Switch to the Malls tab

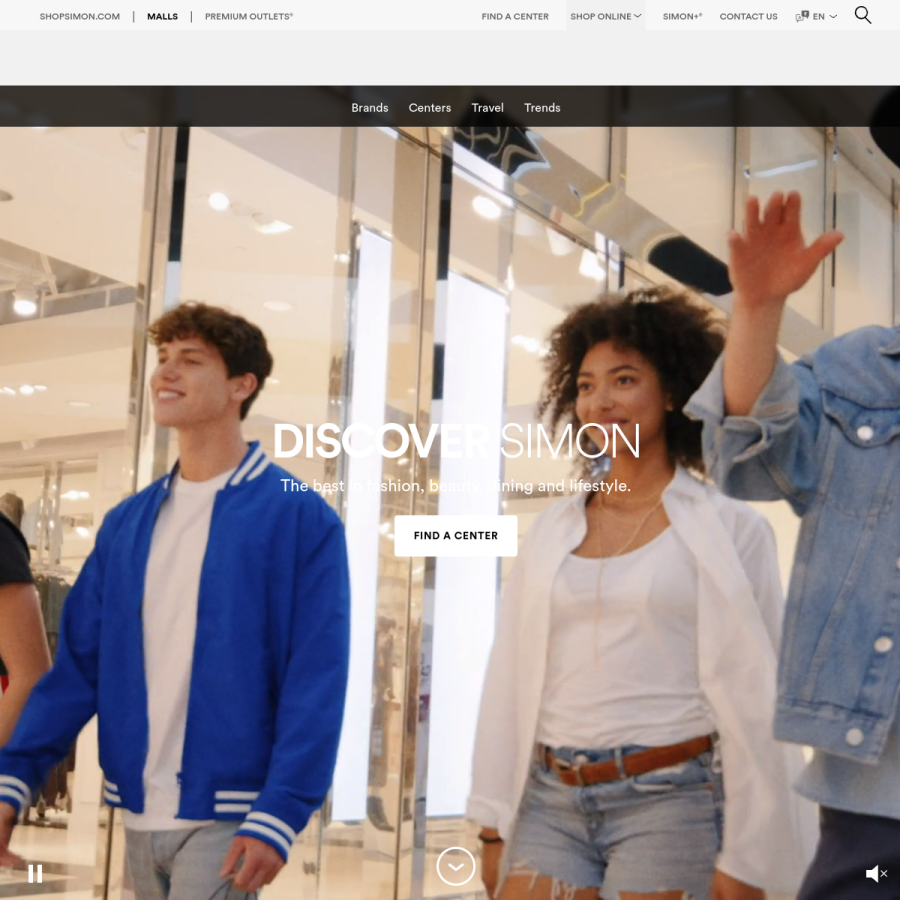click(162, 17)
